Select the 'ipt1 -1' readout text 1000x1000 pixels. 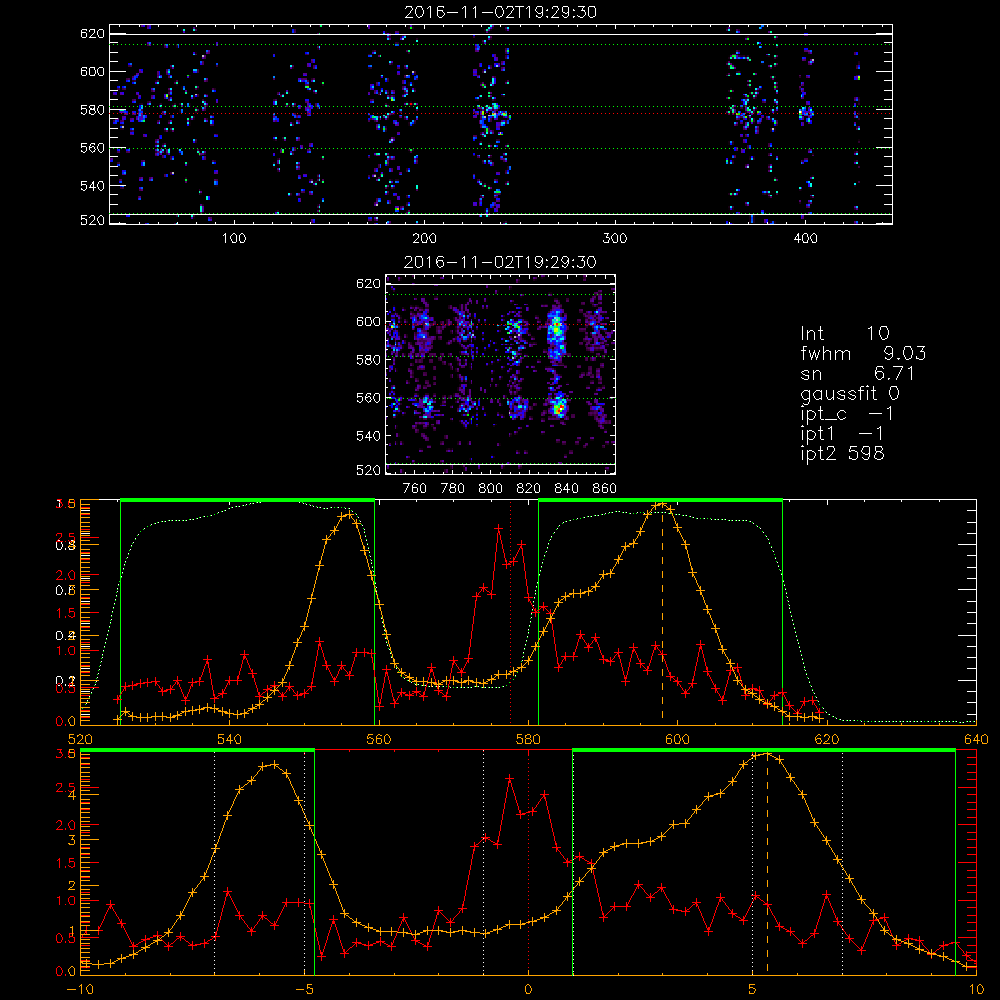(x=842, y=434)
